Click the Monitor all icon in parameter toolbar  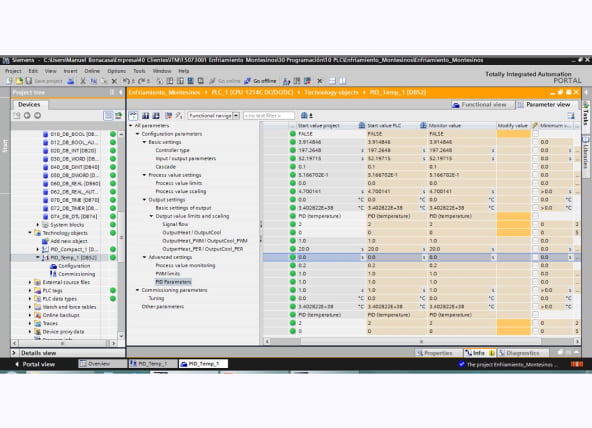[x=133, y=115]
